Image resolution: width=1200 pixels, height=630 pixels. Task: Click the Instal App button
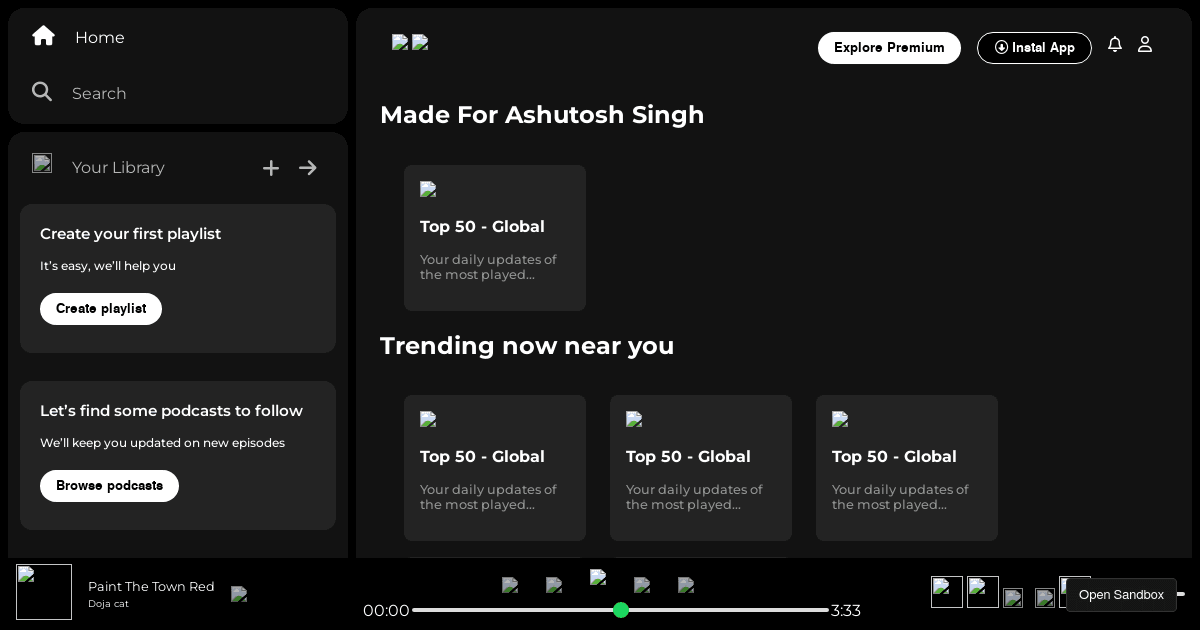(1034, 48)
